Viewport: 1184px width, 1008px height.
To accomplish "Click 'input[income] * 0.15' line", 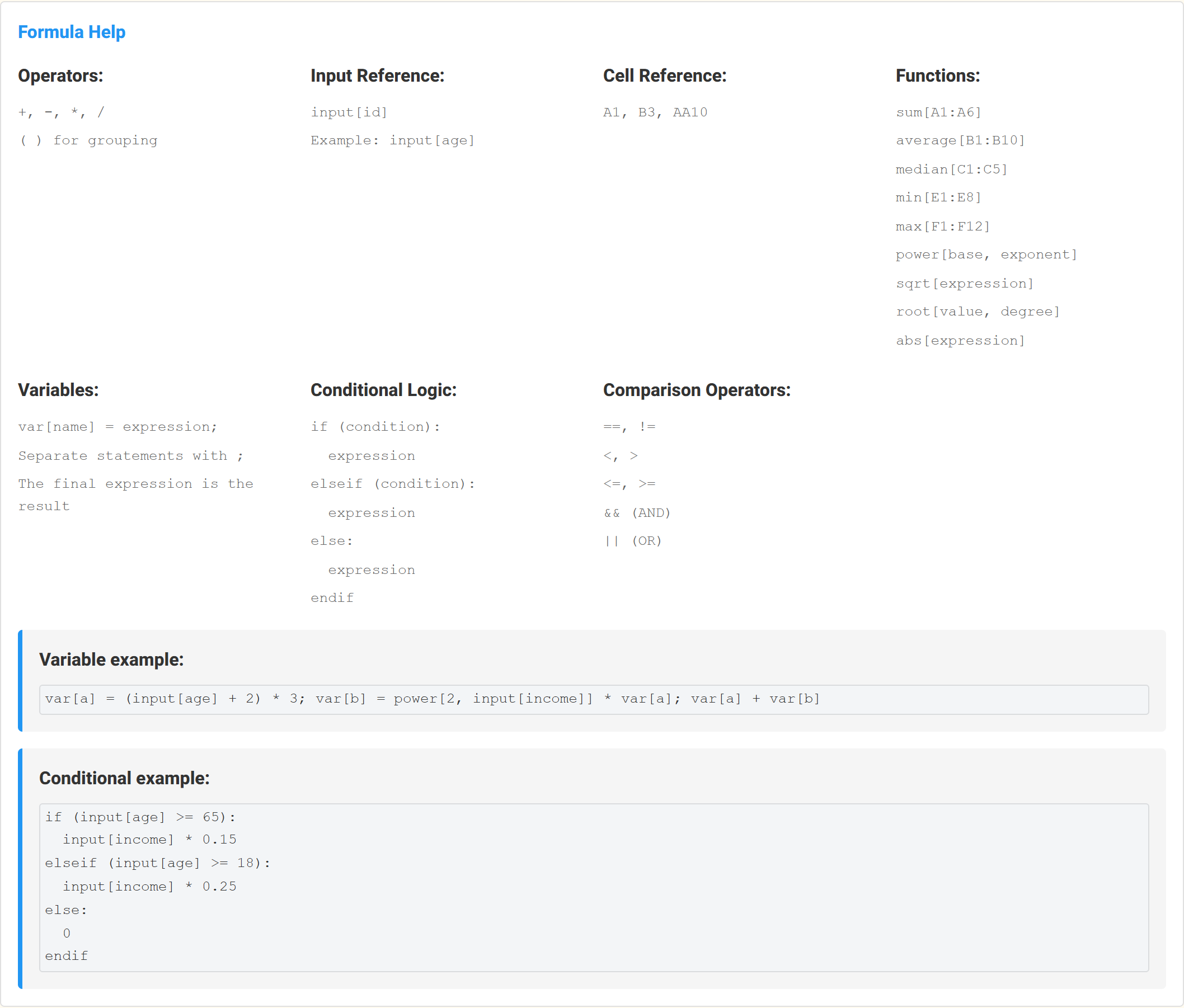I will coord(150,840).
